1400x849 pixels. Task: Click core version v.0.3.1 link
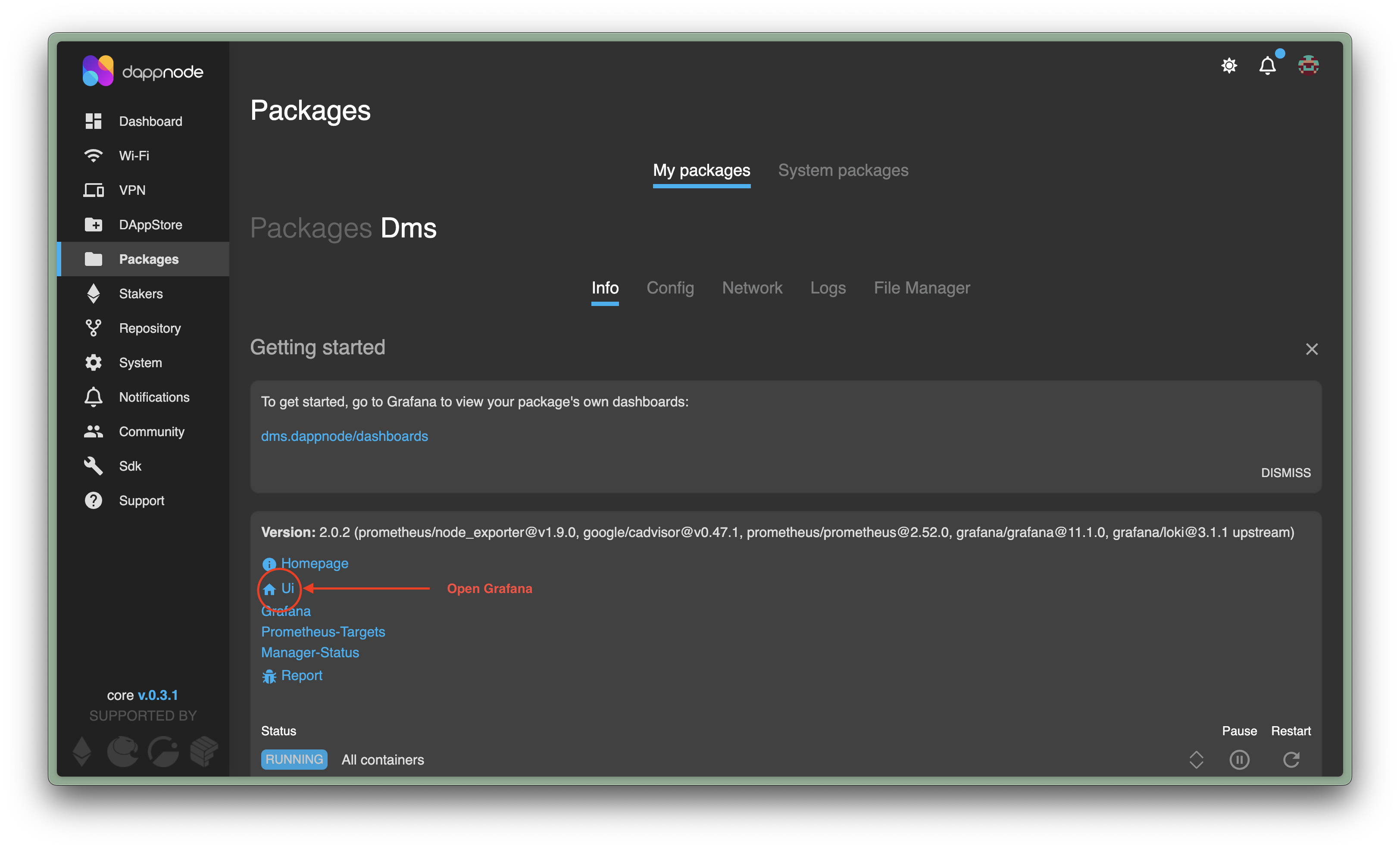157,695
